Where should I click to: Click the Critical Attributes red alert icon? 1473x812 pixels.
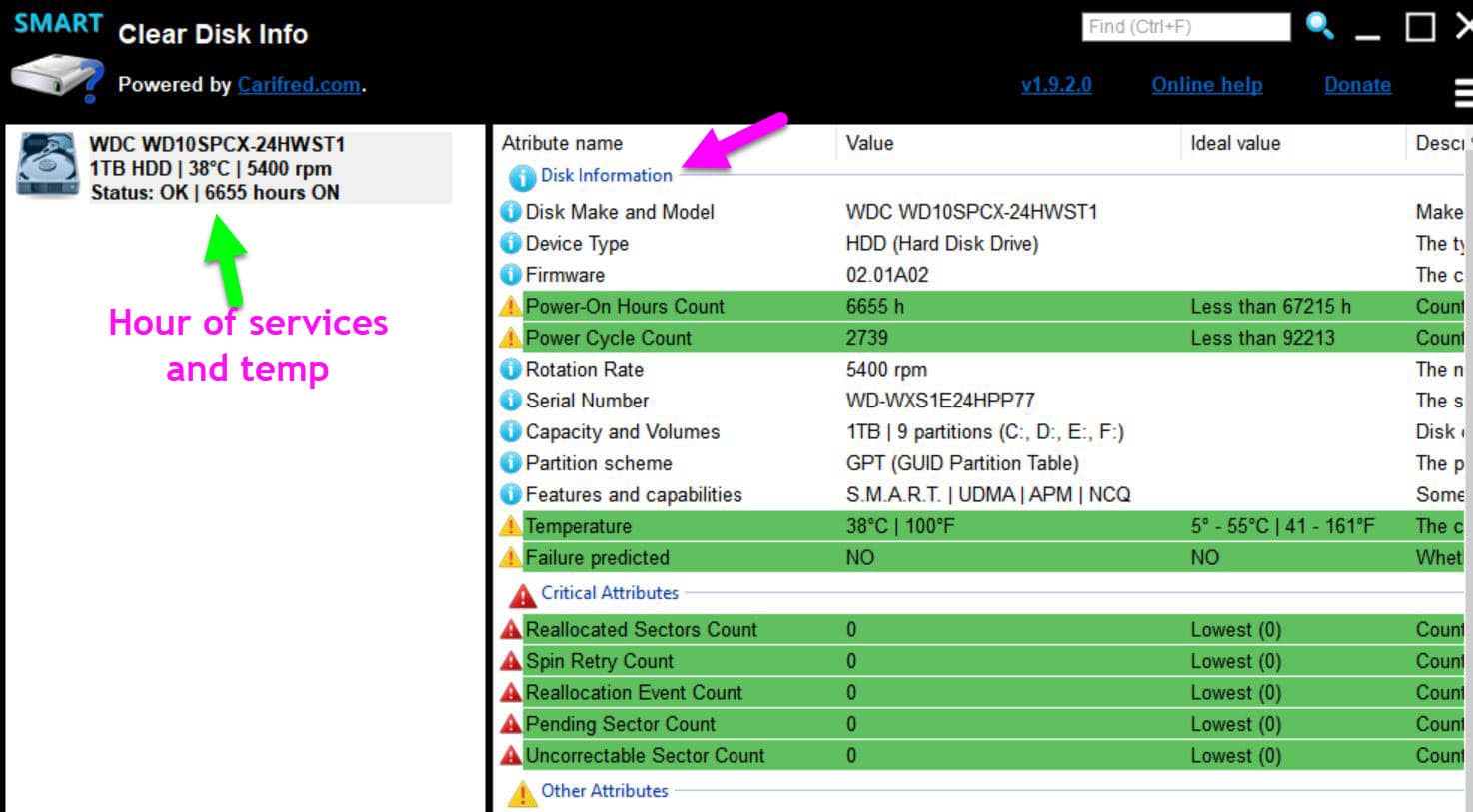[x=522, y=596]
